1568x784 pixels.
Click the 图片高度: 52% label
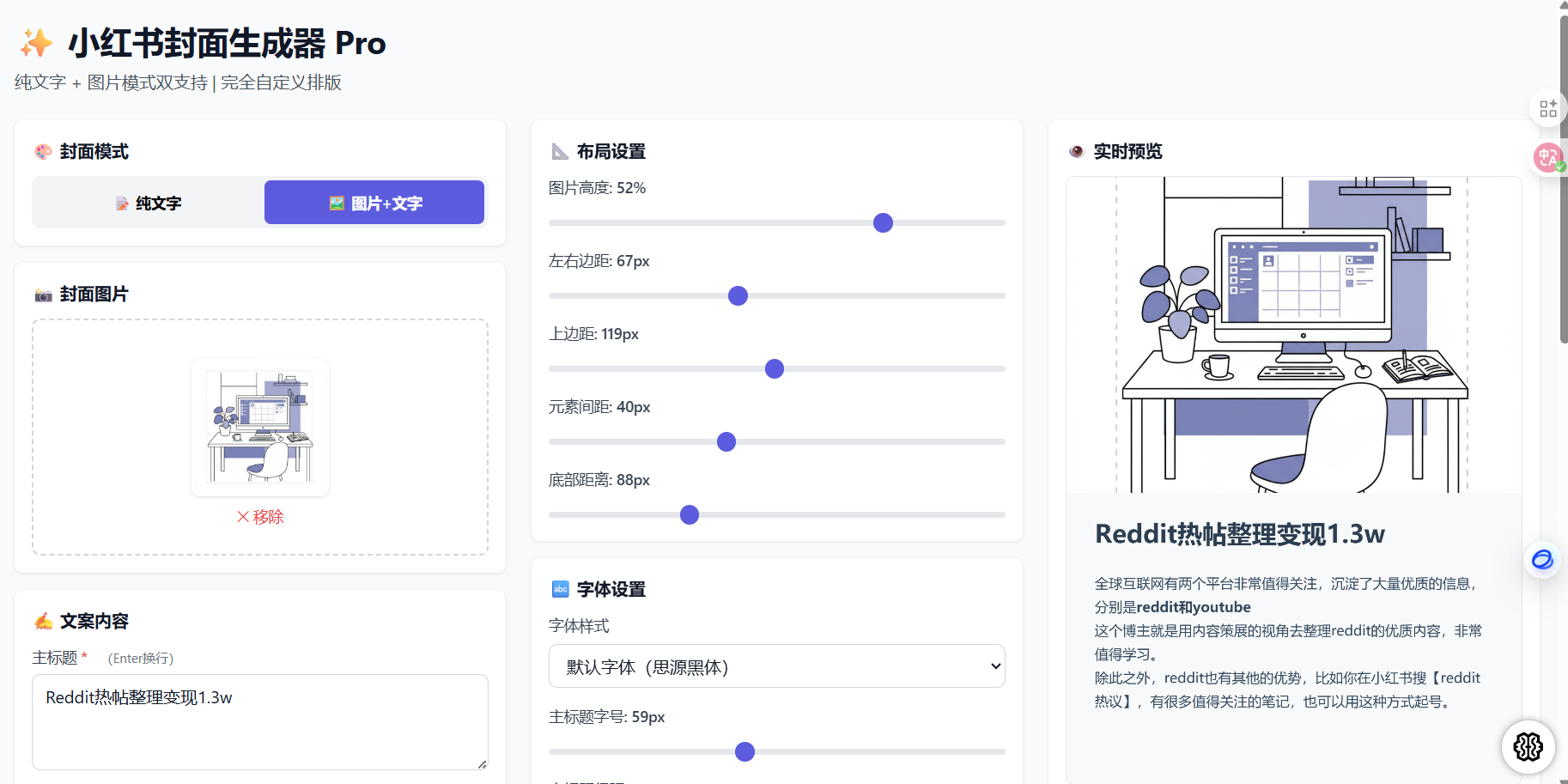[x=597, y=188]
